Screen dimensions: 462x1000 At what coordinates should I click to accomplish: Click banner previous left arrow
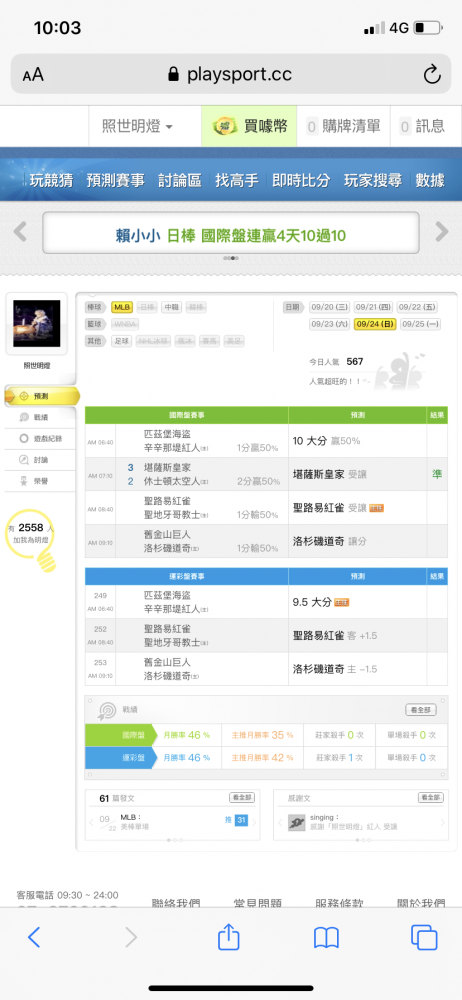(20, 232)
